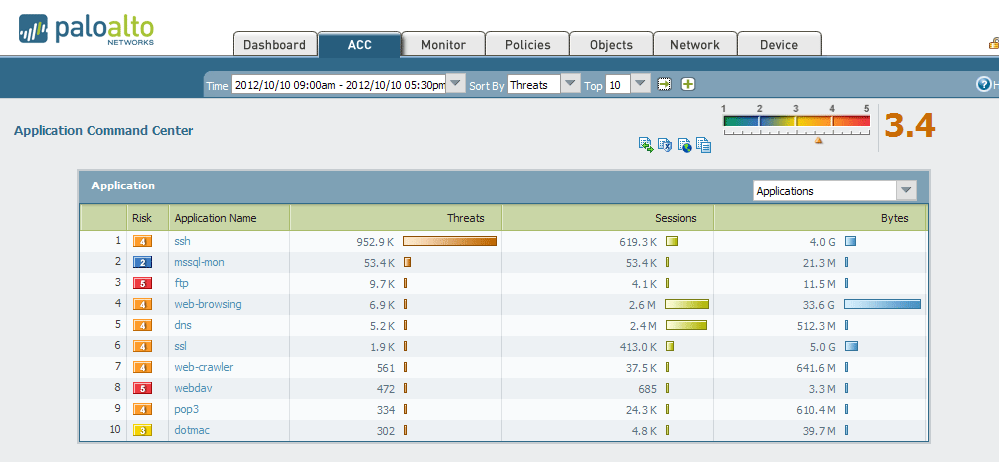Click the globe report icon
The image size is (999, 462).
coord(684,145)
